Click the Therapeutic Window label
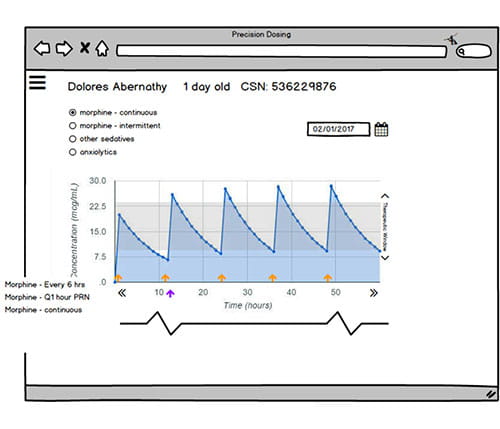This screenshot has height=429, width=500. [x=385, y=227]
